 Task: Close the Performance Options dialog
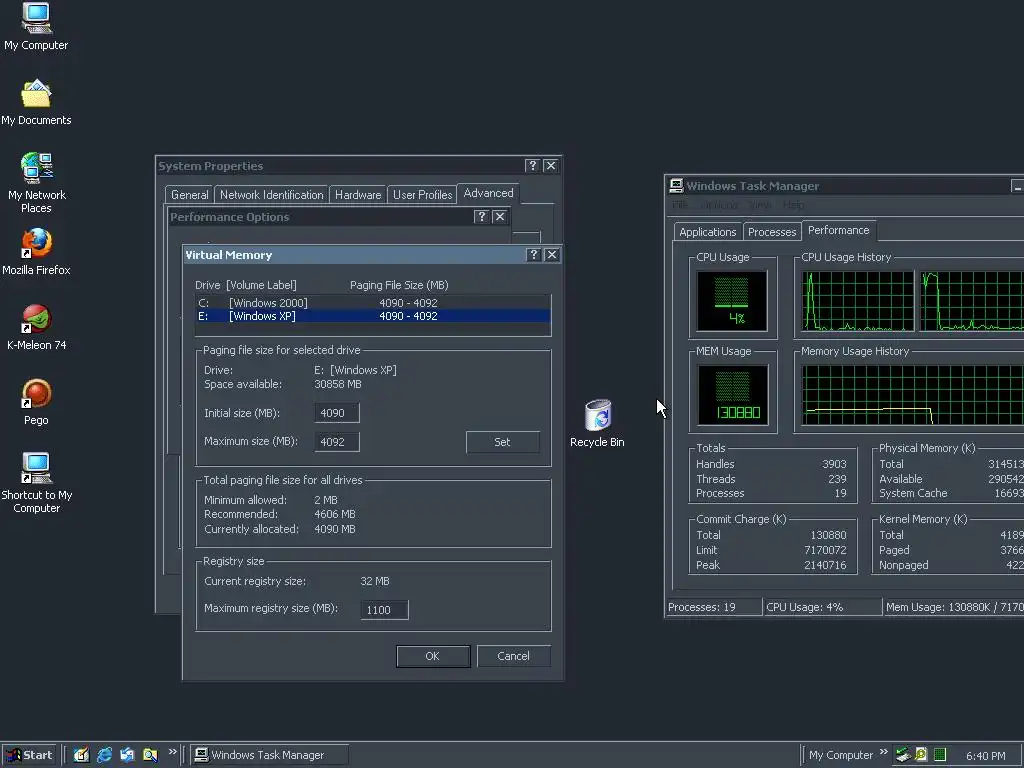pos(500,217)
